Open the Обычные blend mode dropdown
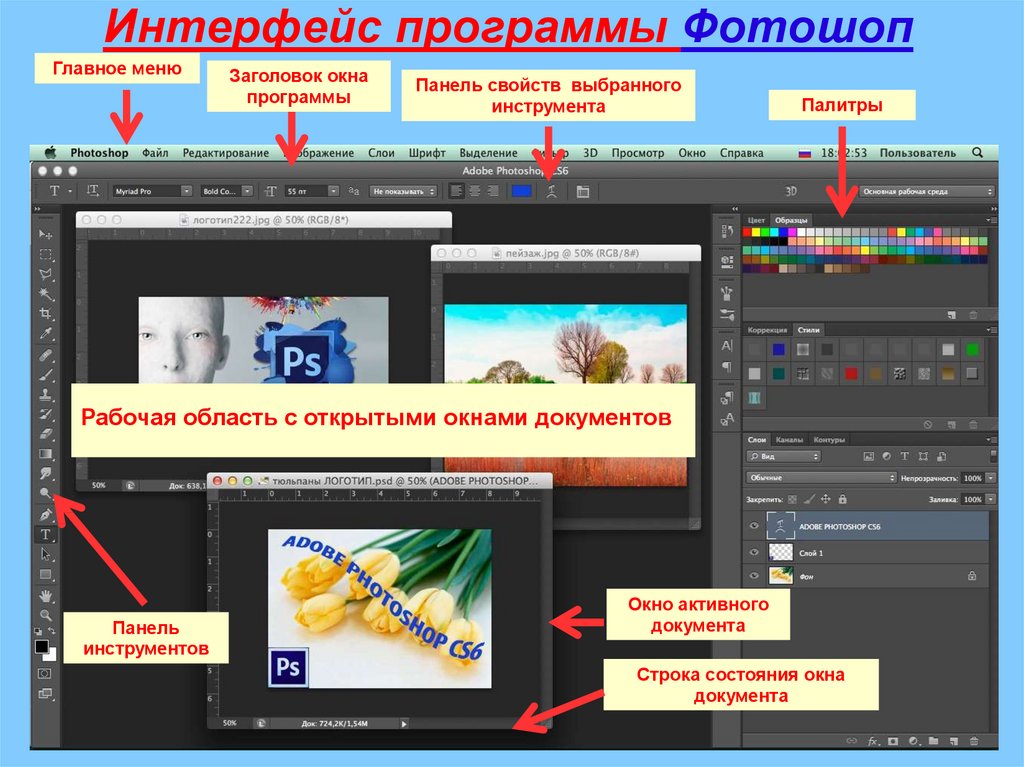 pyautogui.click(x=821, y=478)
